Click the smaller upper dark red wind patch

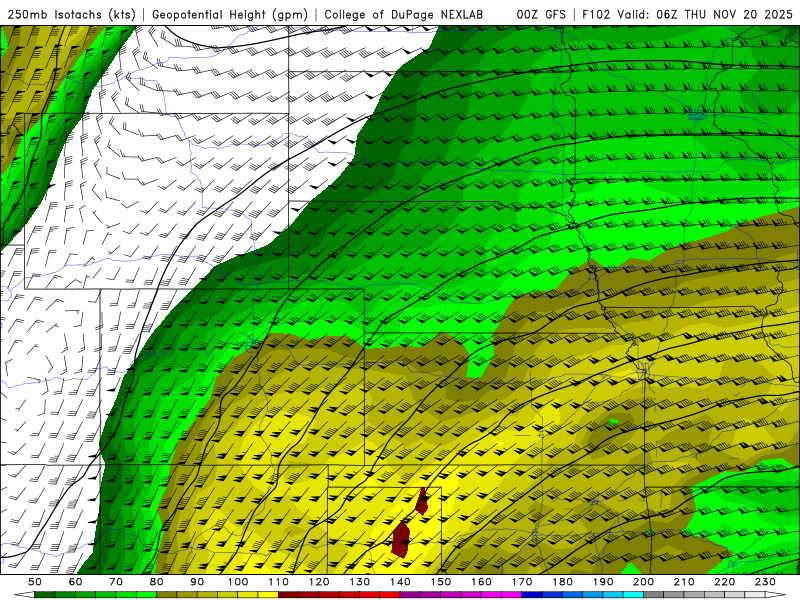click(x=421, y=502)
